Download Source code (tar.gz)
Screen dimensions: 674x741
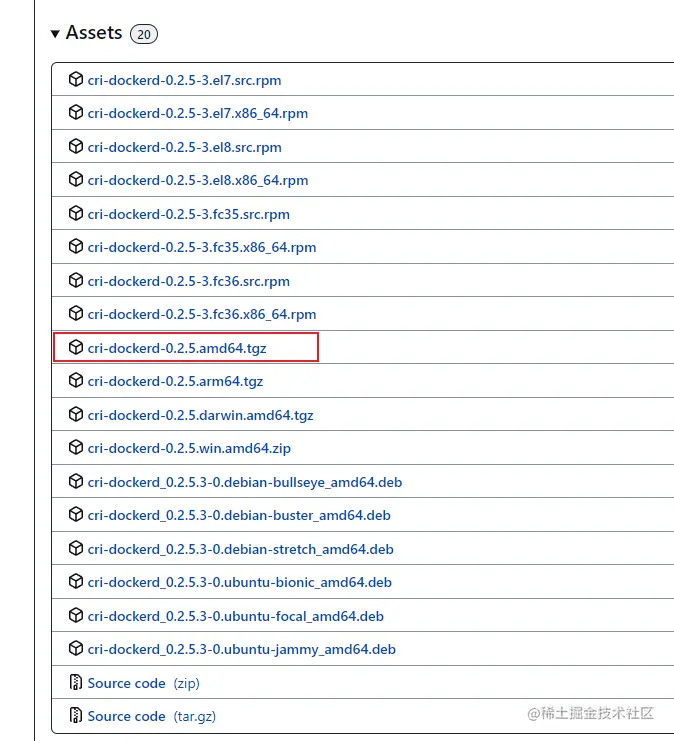click(x=152, y=716)
